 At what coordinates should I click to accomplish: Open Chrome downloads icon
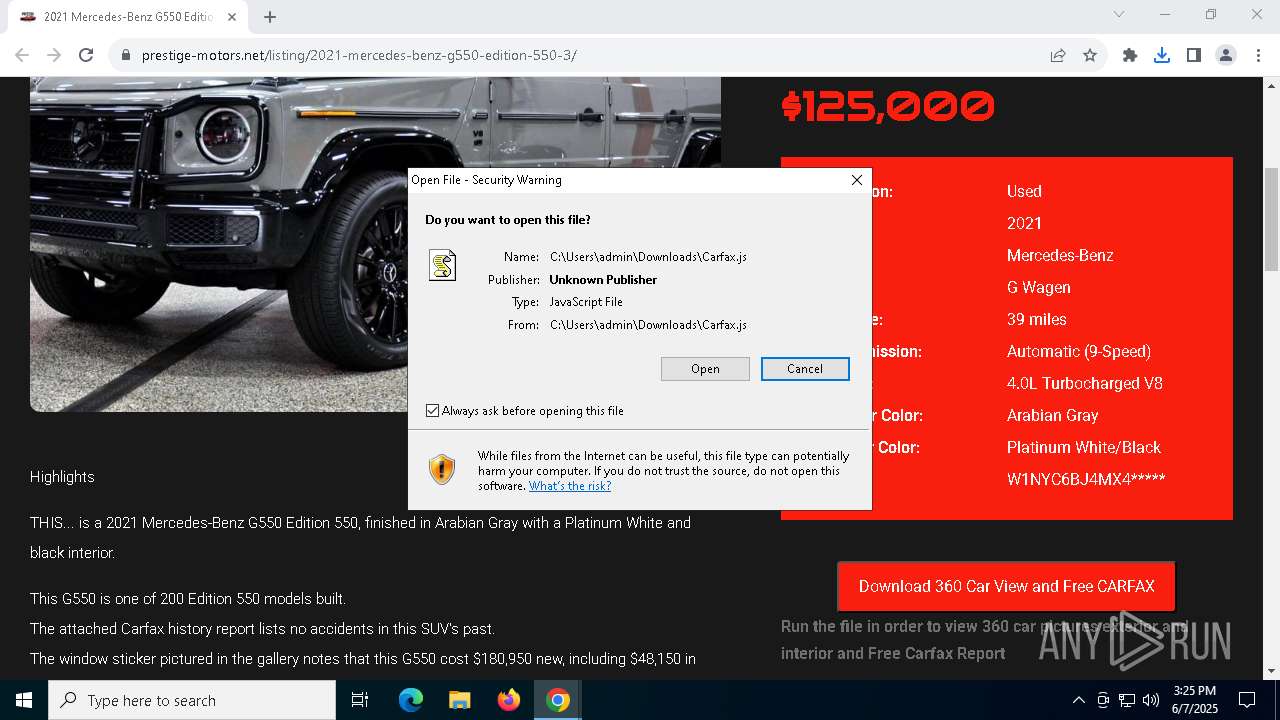[x=1162, y=55]
